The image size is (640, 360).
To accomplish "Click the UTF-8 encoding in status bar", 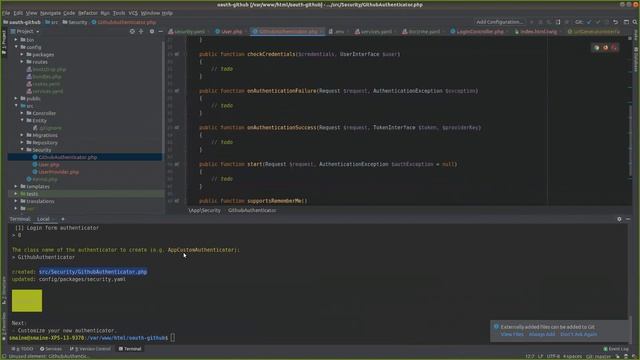I will coord(553,356).
